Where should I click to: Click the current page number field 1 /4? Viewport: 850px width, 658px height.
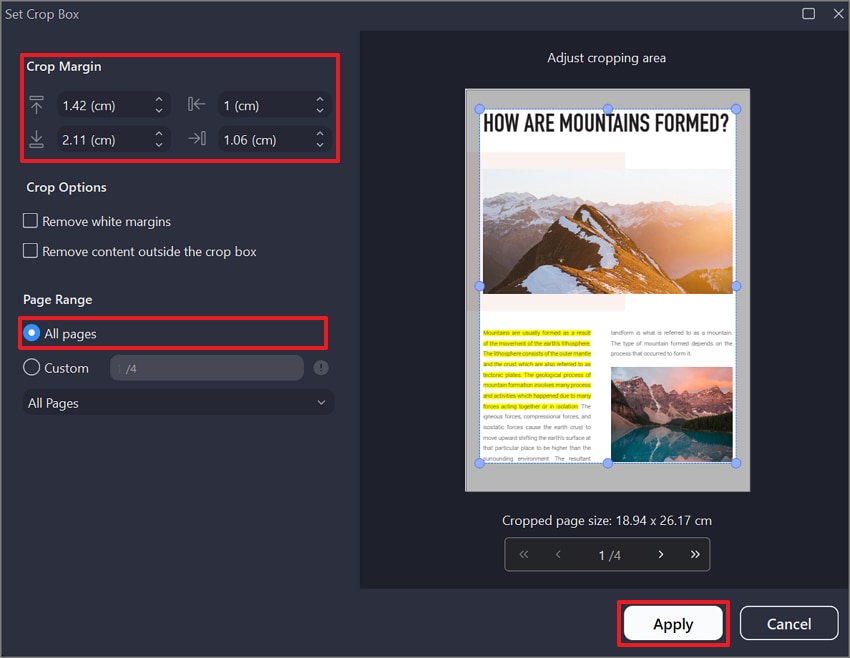click(609, 555)
